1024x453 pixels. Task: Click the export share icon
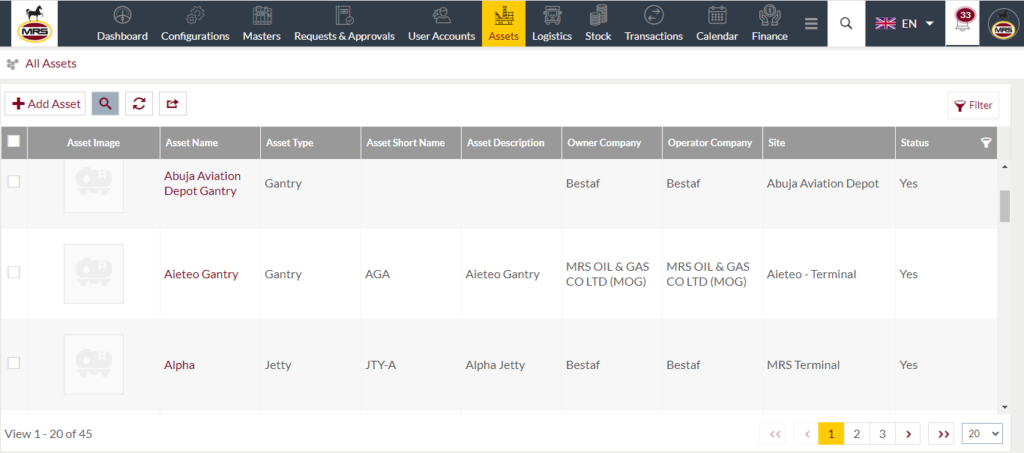click(x=173, y=104)
